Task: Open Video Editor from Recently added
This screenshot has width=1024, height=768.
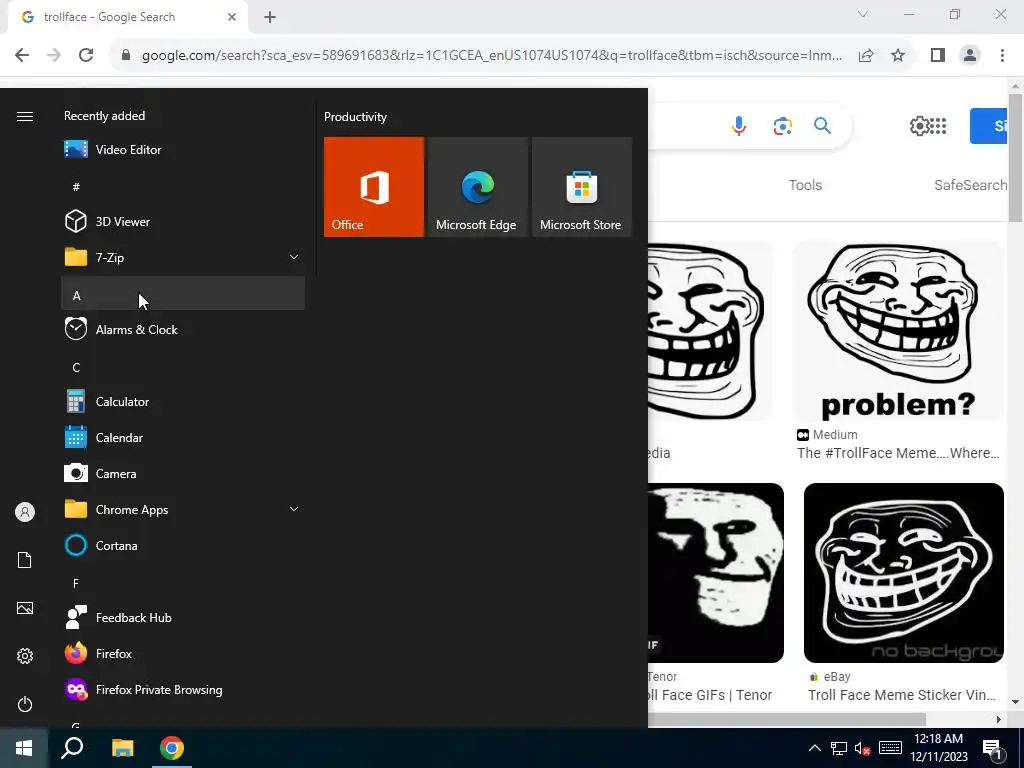Action: pyautogui.click(x=183, y=150)
